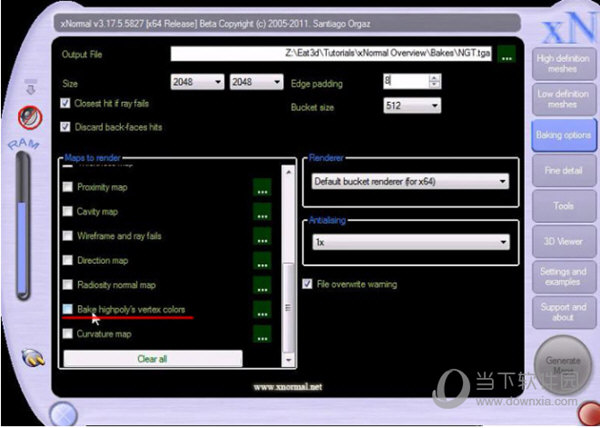
Task: Click the muted sound icon with red circle
Action: pyautogui.click(x=30, y=117)
